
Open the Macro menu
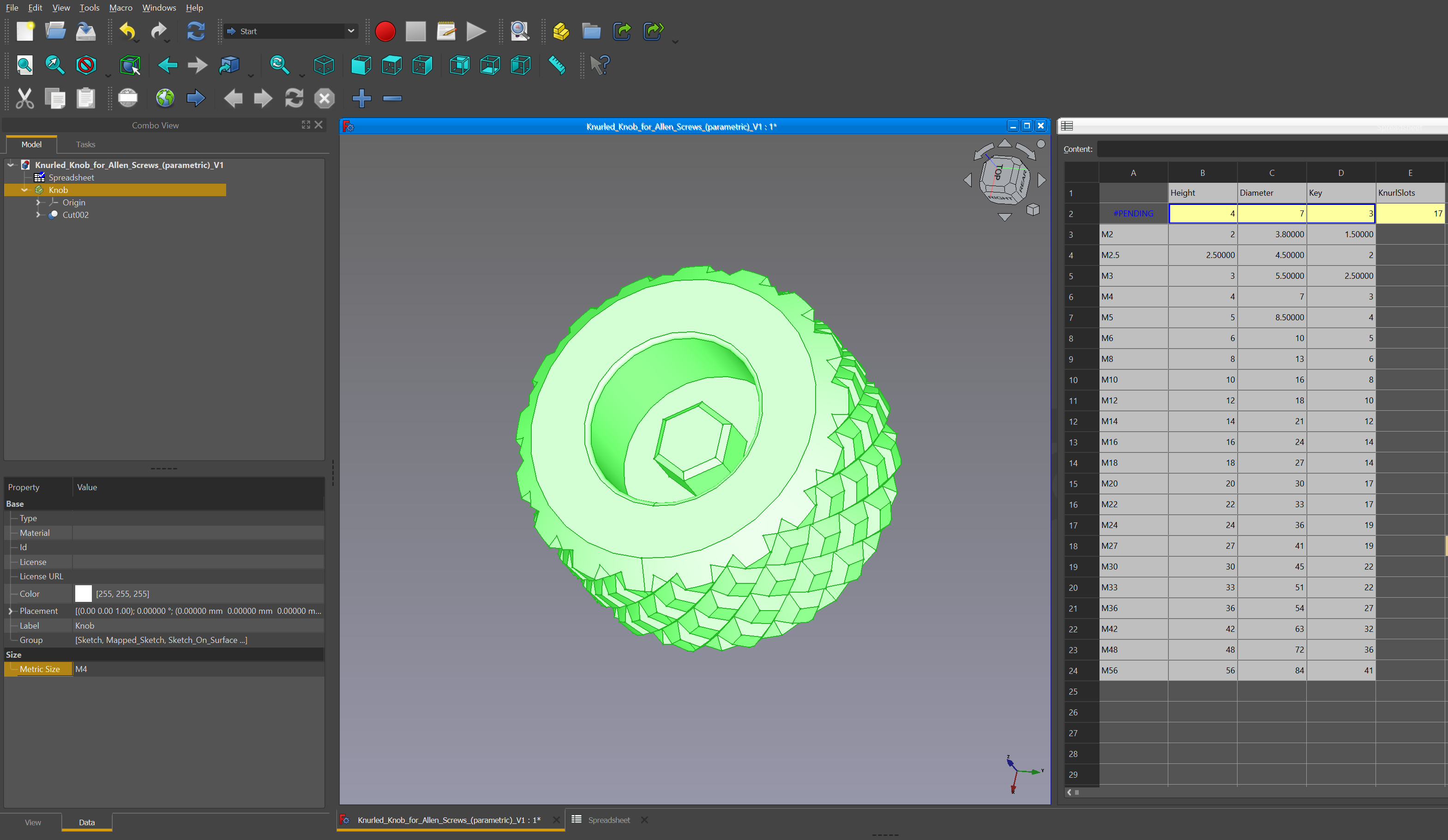[120, 7]
